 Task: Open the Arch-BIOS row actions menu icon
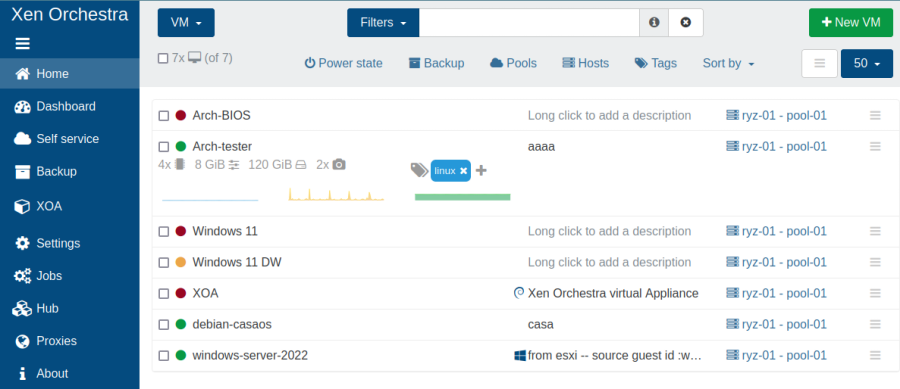[875, 115]
